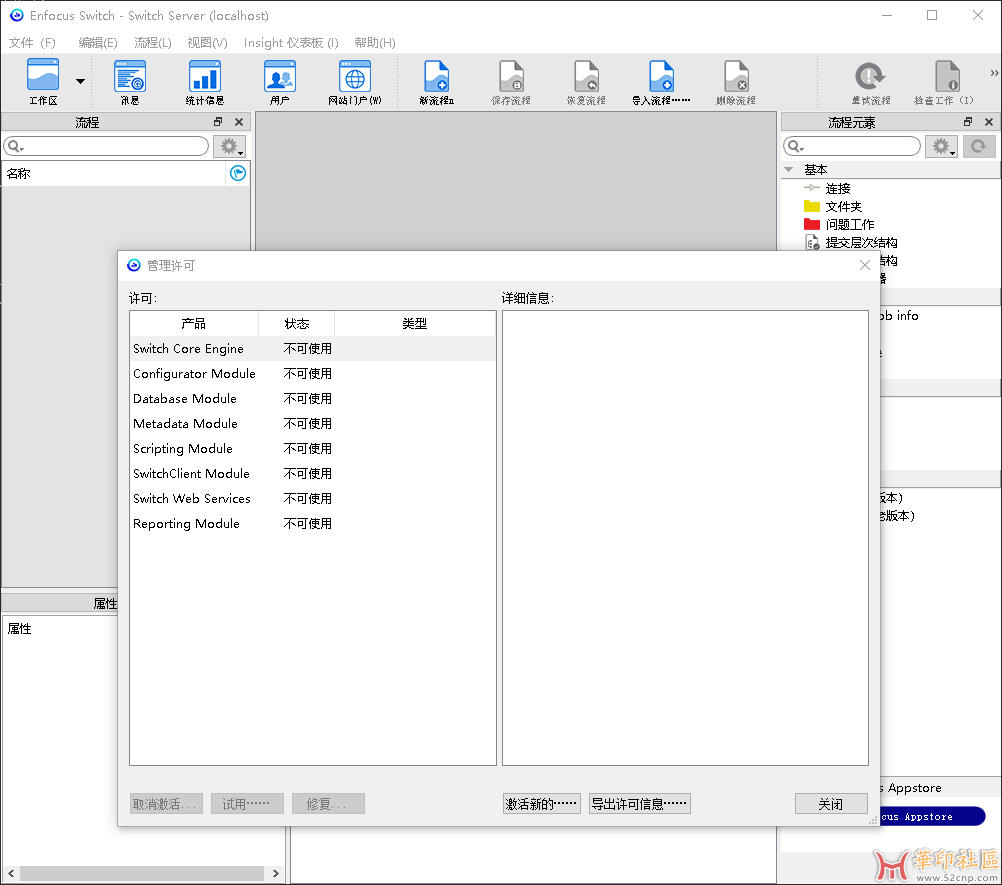The image size is (1002, 885).
Task: Select the Switch Core Engine row
Action: [312, 349]
